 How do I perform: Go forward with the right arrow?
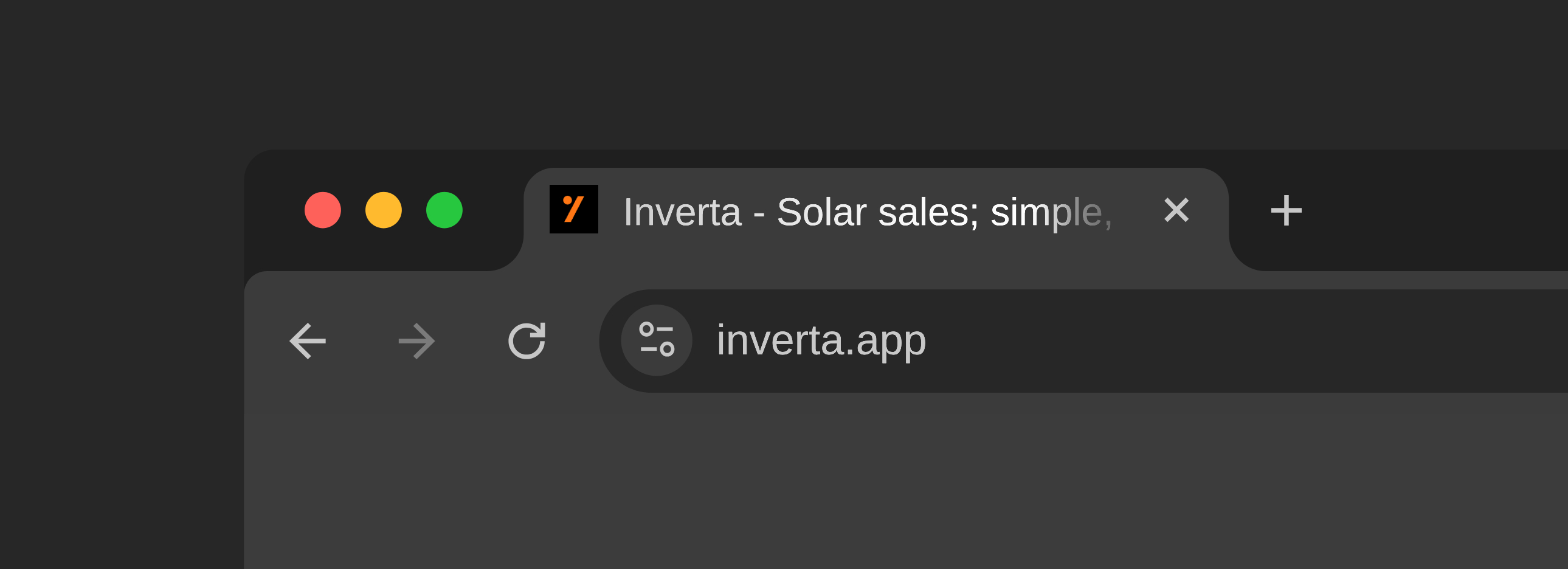coord(417,341)
